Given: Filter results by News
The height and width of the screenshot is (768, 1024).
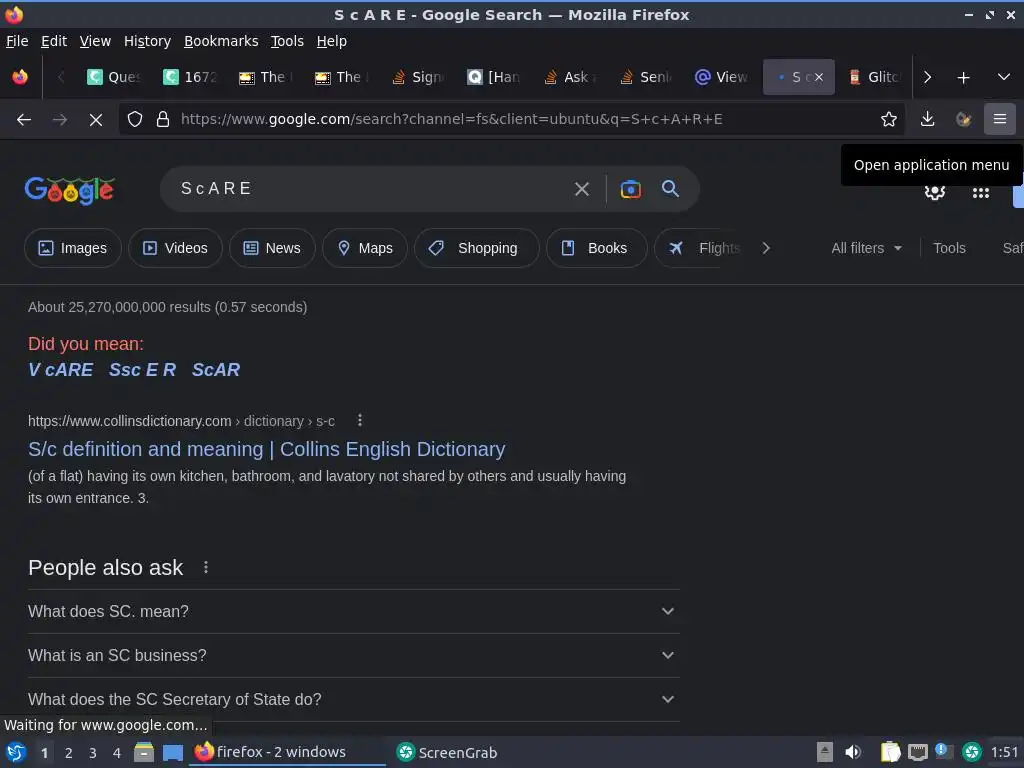Looking at the screenshot, I should tap(272, 248).
